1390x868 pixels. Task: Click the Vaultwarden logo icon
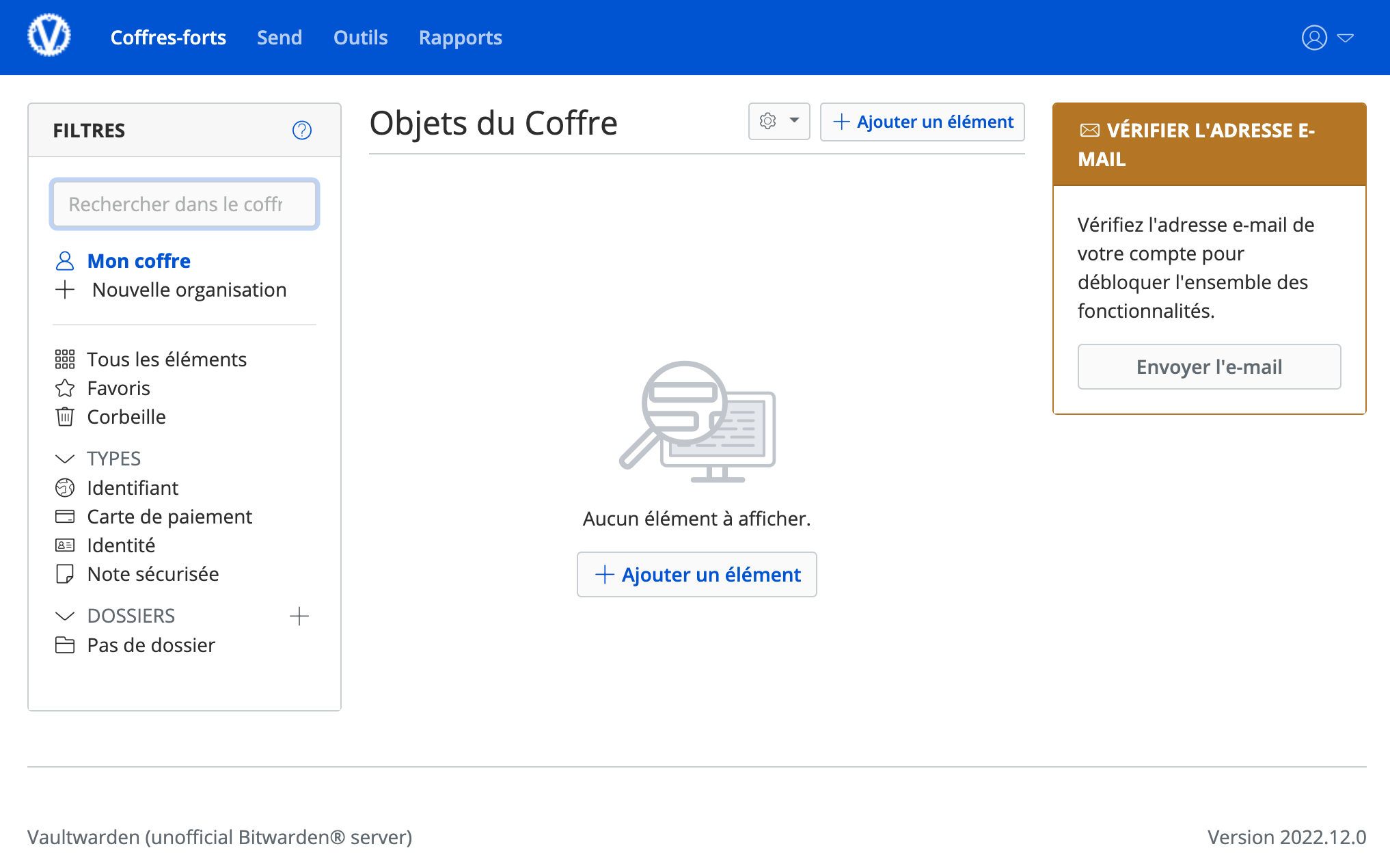(49, 36)
